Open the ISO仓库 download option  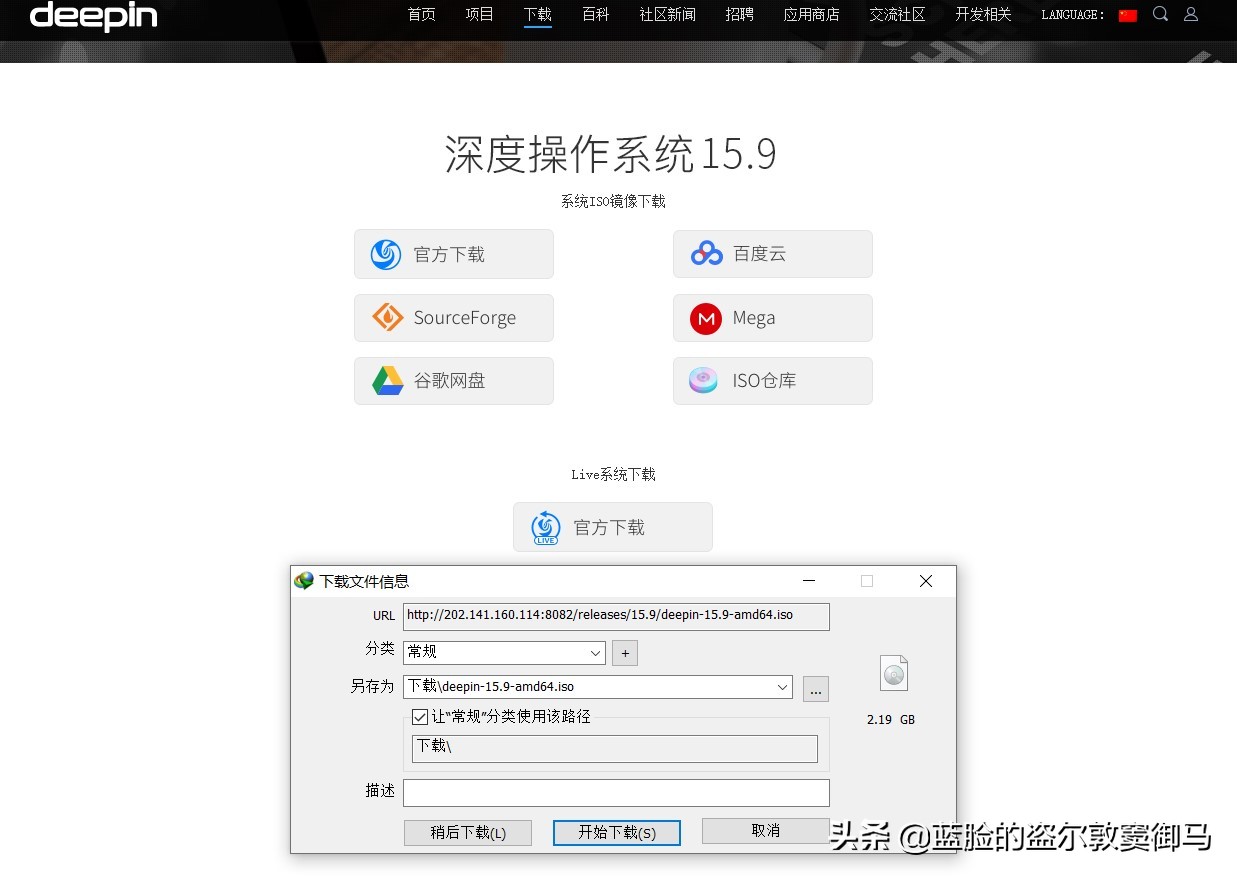point(772,380)
